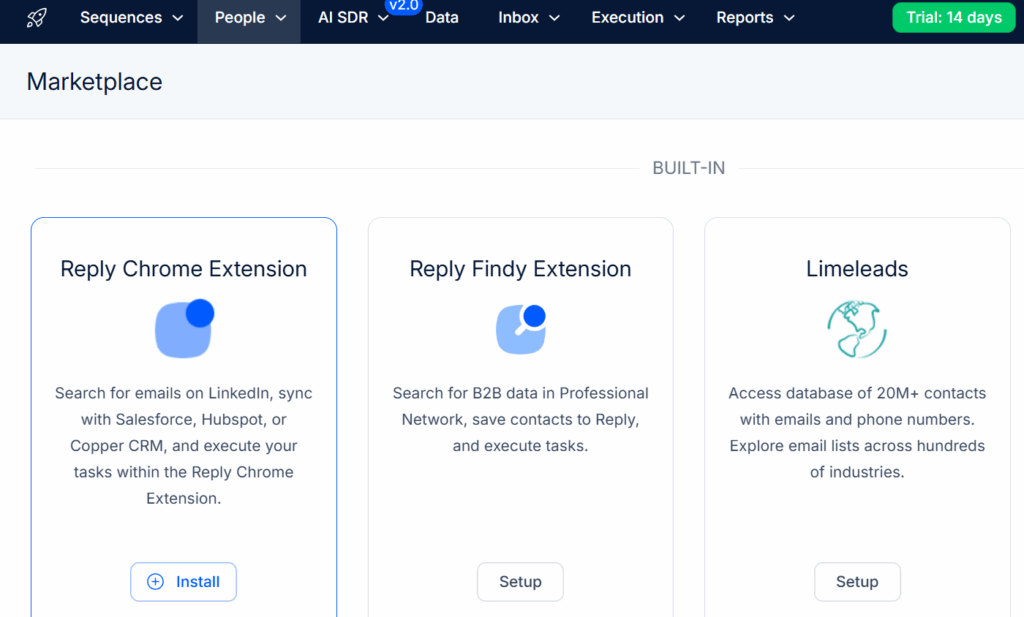1024x617 pixels.
Task: Open the Inbox menu
Action: [x=528, y=18]
